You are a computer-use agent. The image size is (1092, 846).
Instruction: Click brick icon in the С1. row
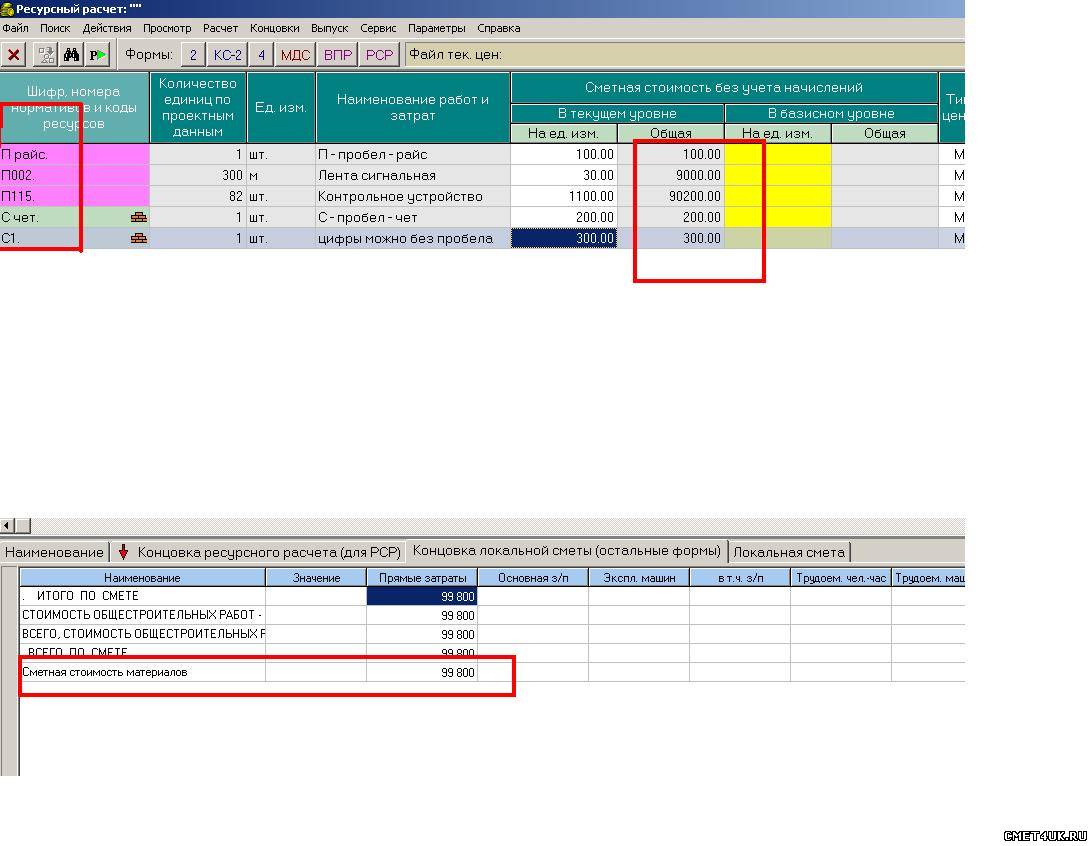(139, 238)
